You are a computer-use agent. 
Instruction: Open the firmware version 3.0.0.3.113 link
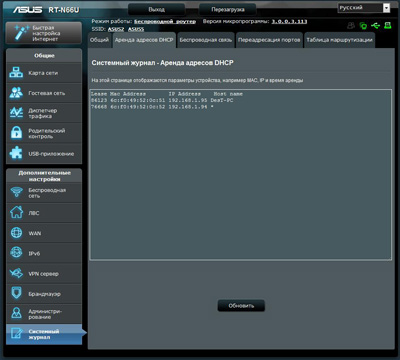point(289,21)
